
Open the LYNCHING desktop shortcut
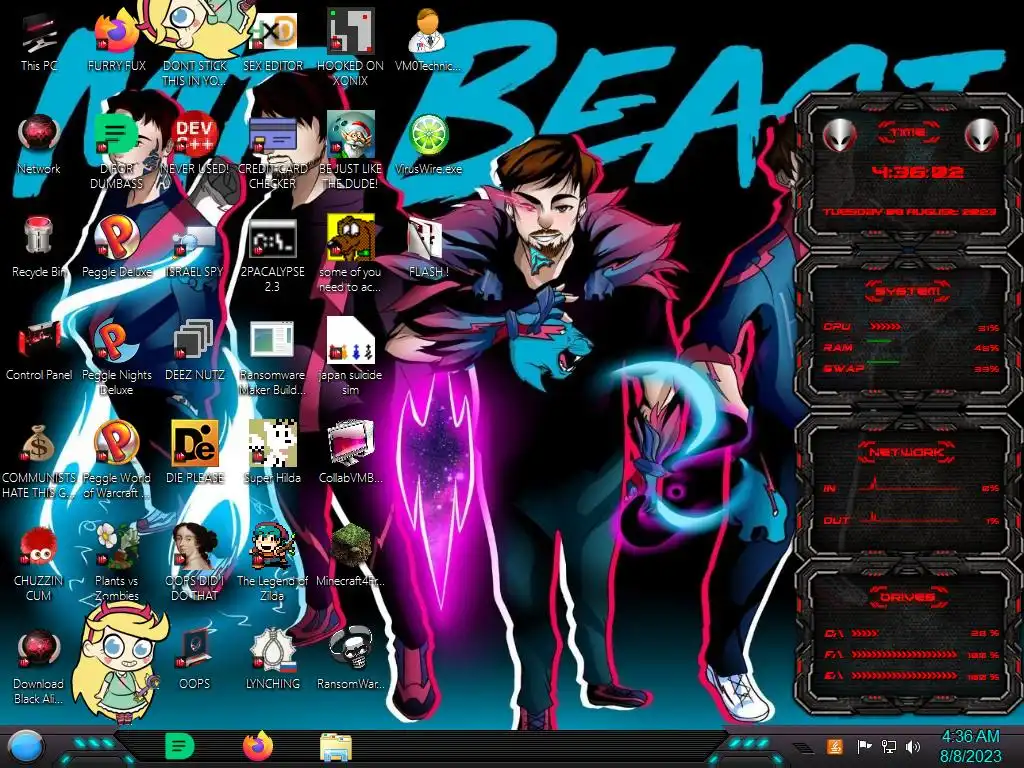[272, 648]
